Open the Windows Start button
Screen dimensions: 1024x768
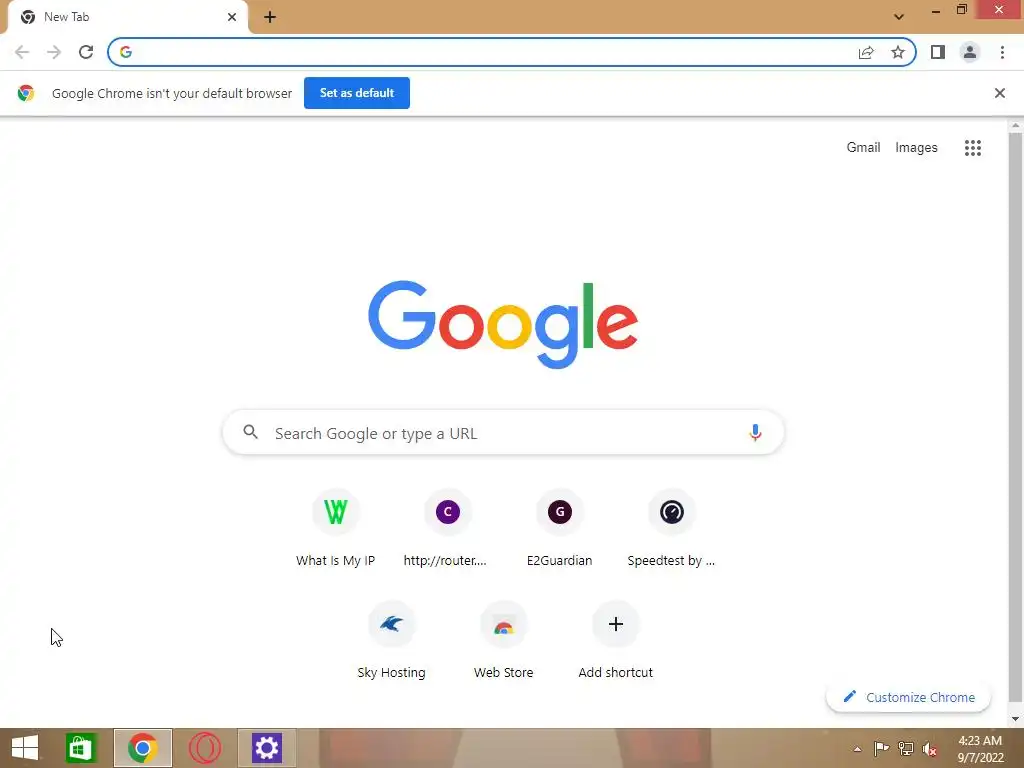[25, 748]
